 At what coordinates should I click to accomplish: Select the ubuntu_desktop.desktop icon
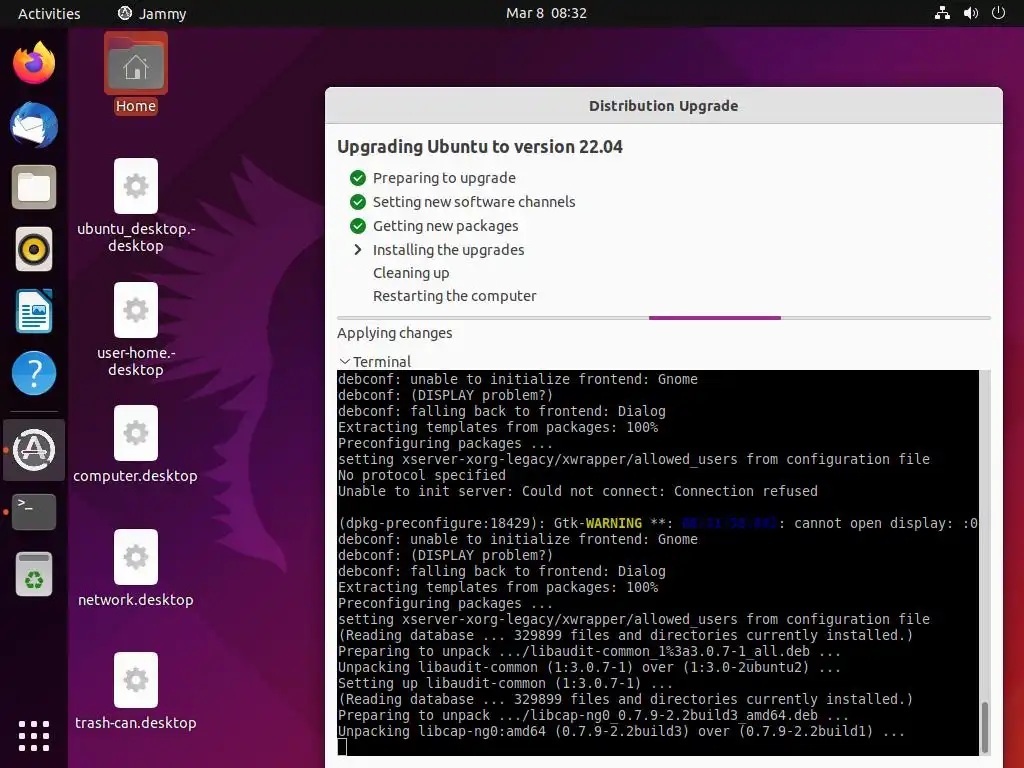(x=136, y=206)
